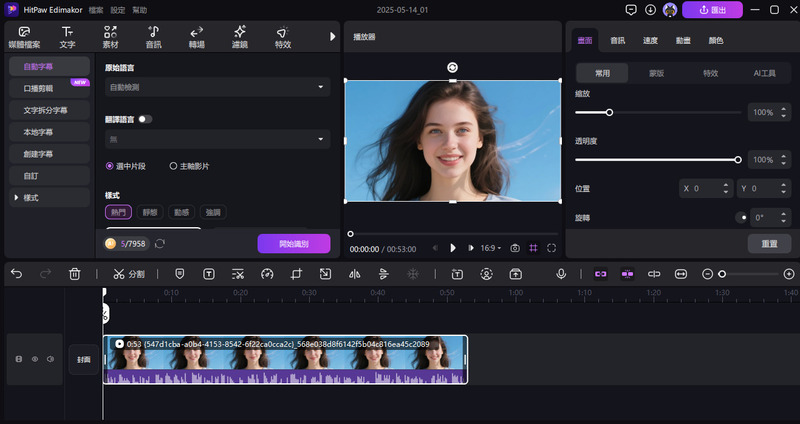The width and height of the screenshot is (800, 424).
Task: Switch to the 速度 speed tab
Action: click(x=650, y=40)
